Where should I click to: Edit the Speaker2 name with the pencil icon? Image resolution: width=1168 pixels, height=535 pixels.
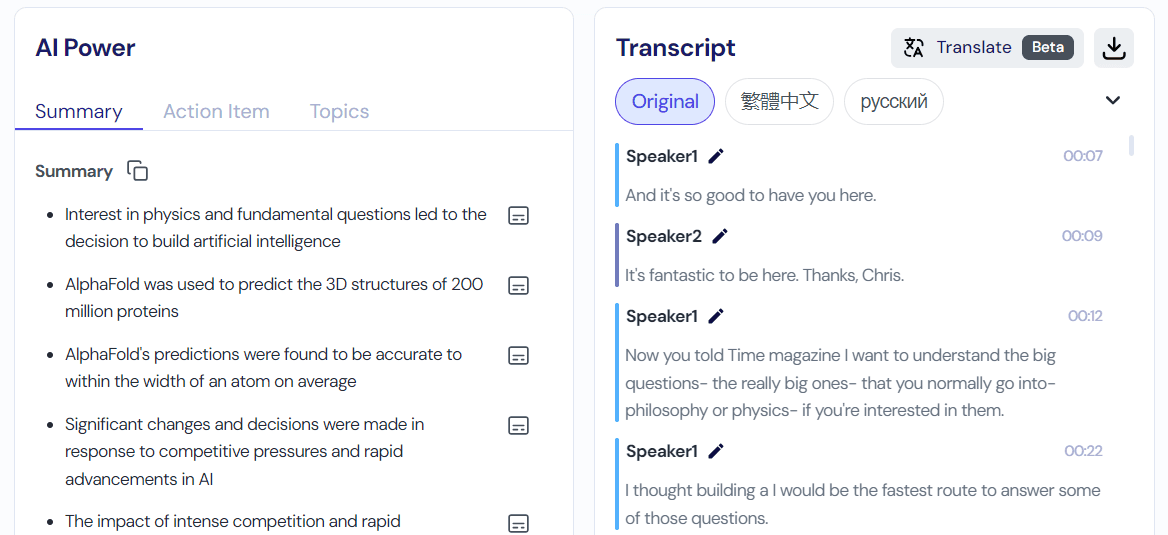(x=720, y=236)
